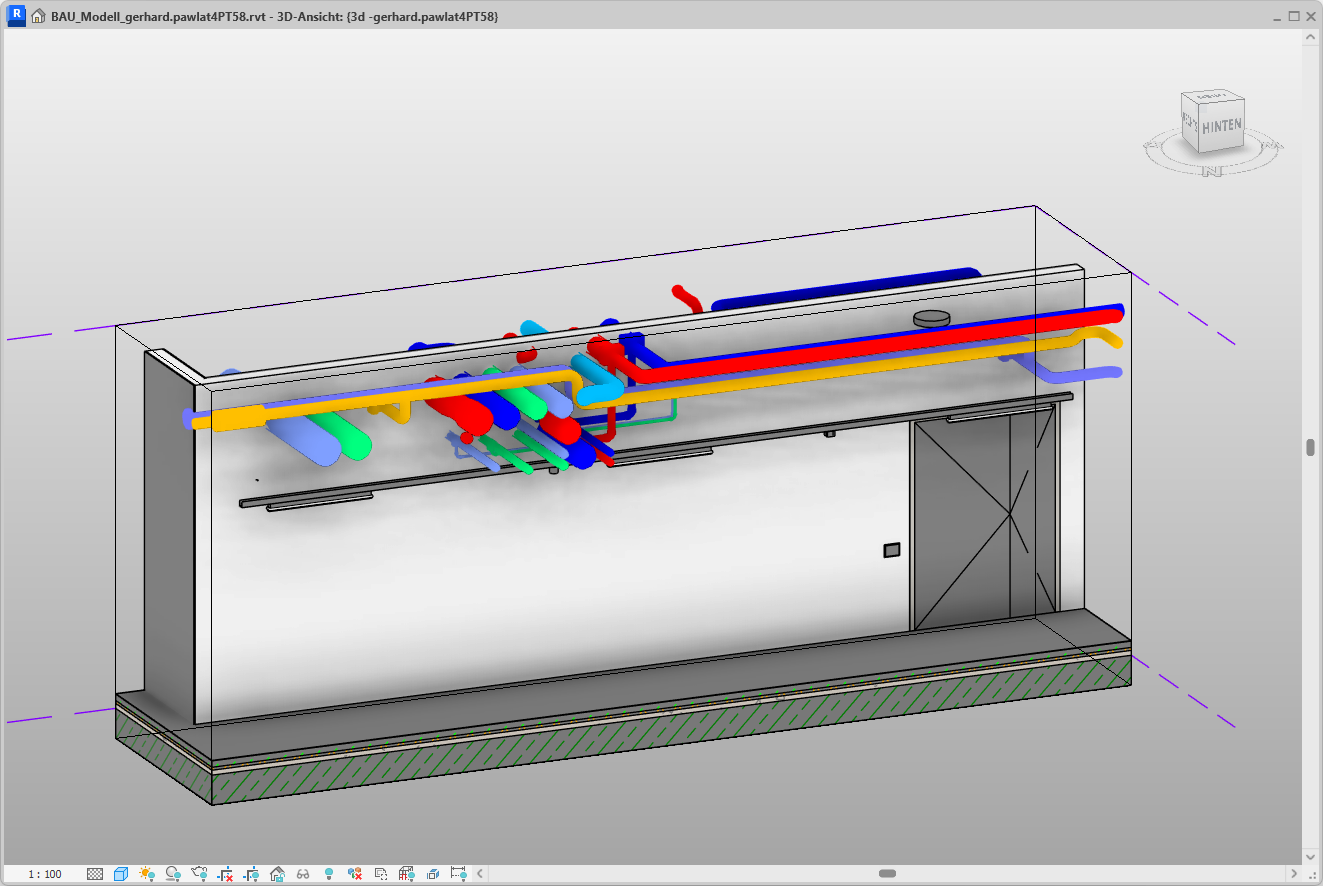Open the Visual Style cube menu
The height and width of the screenshot is (886, 1323).
(121, 874)
